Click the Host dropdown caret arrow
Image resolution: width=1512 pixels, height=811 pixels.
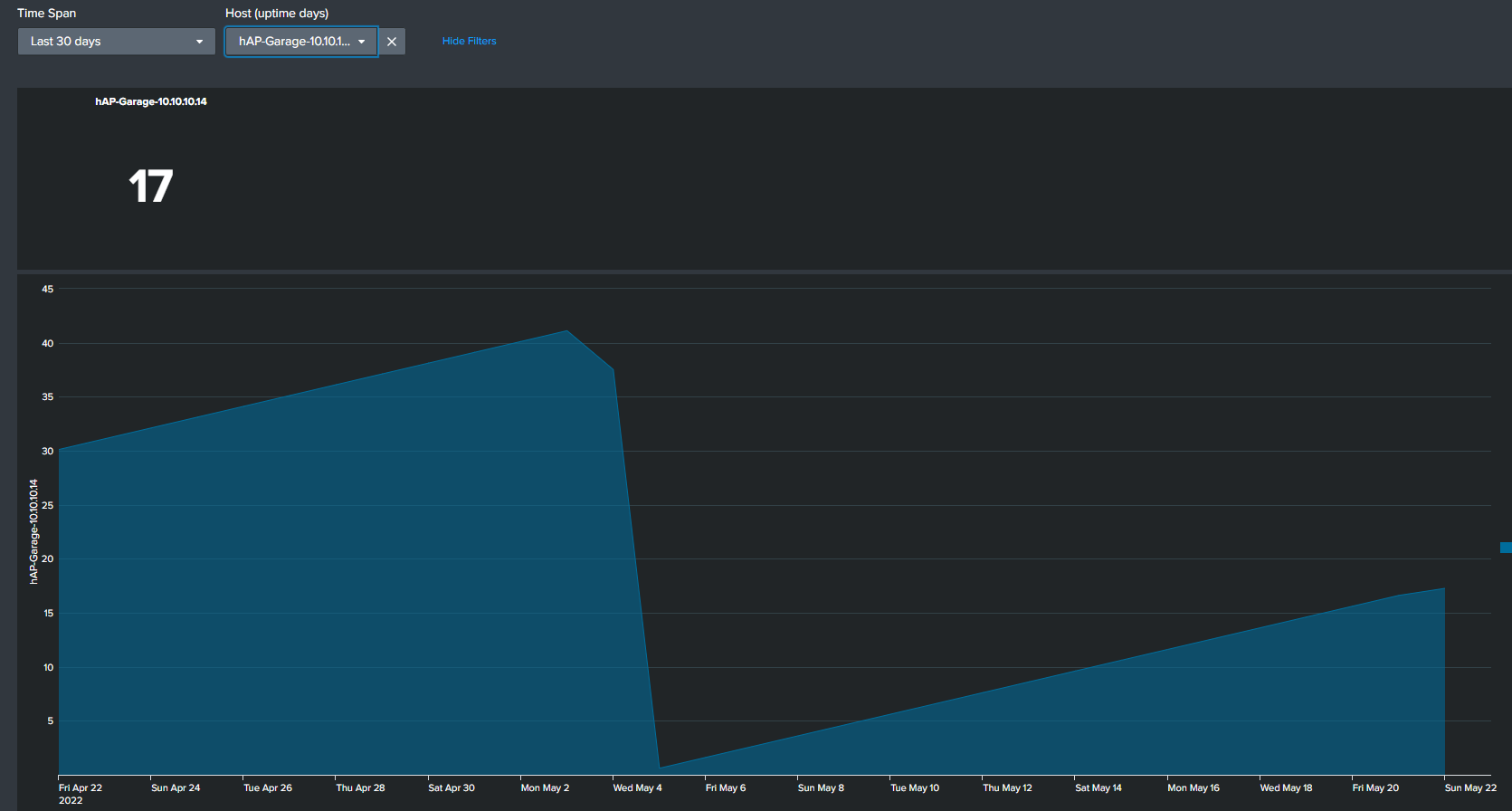click(362, 42)
